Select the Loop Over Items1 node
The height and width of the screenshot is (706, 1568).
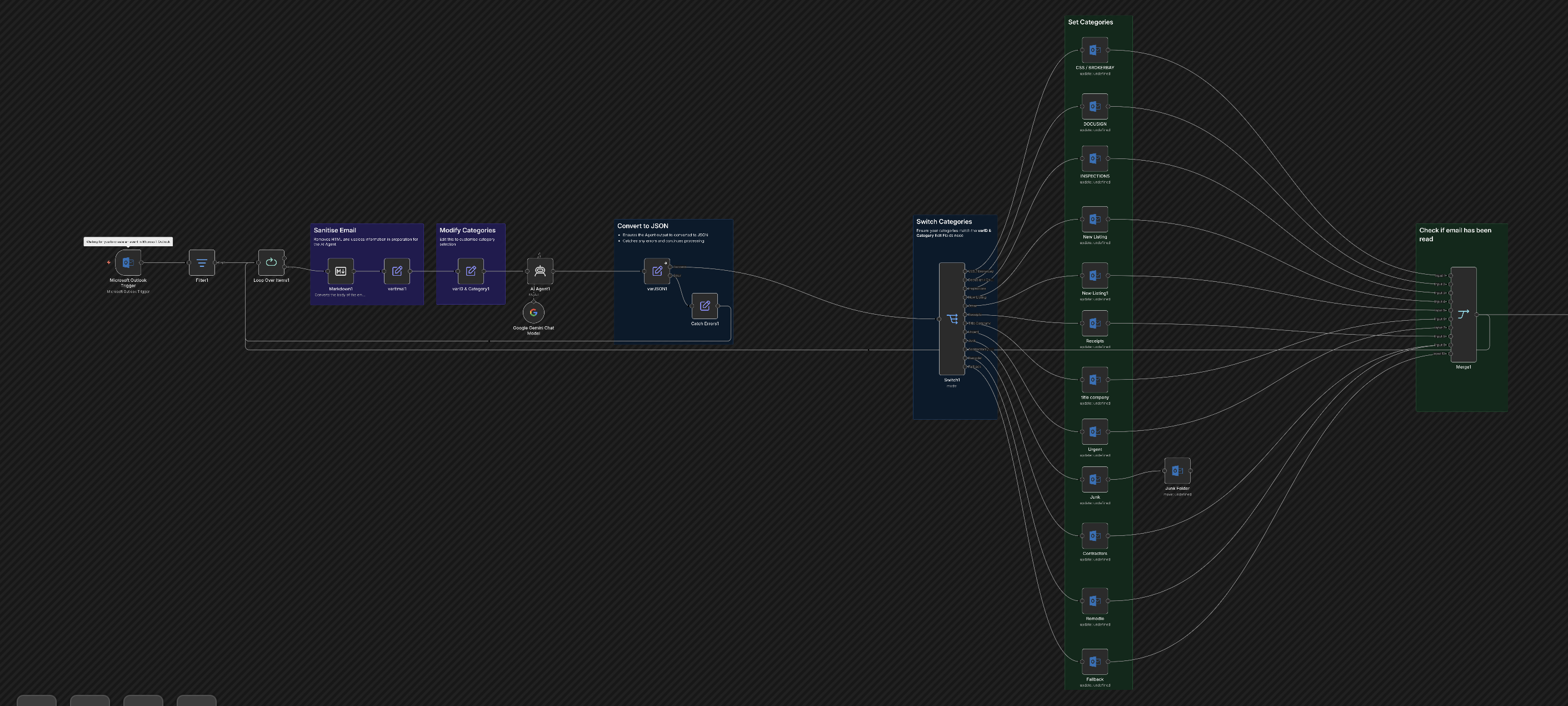tap(272, 262)
